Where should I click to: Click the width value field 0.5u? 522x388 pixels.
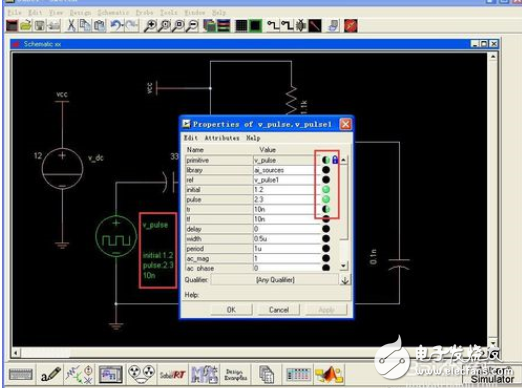tap(286, 239)
